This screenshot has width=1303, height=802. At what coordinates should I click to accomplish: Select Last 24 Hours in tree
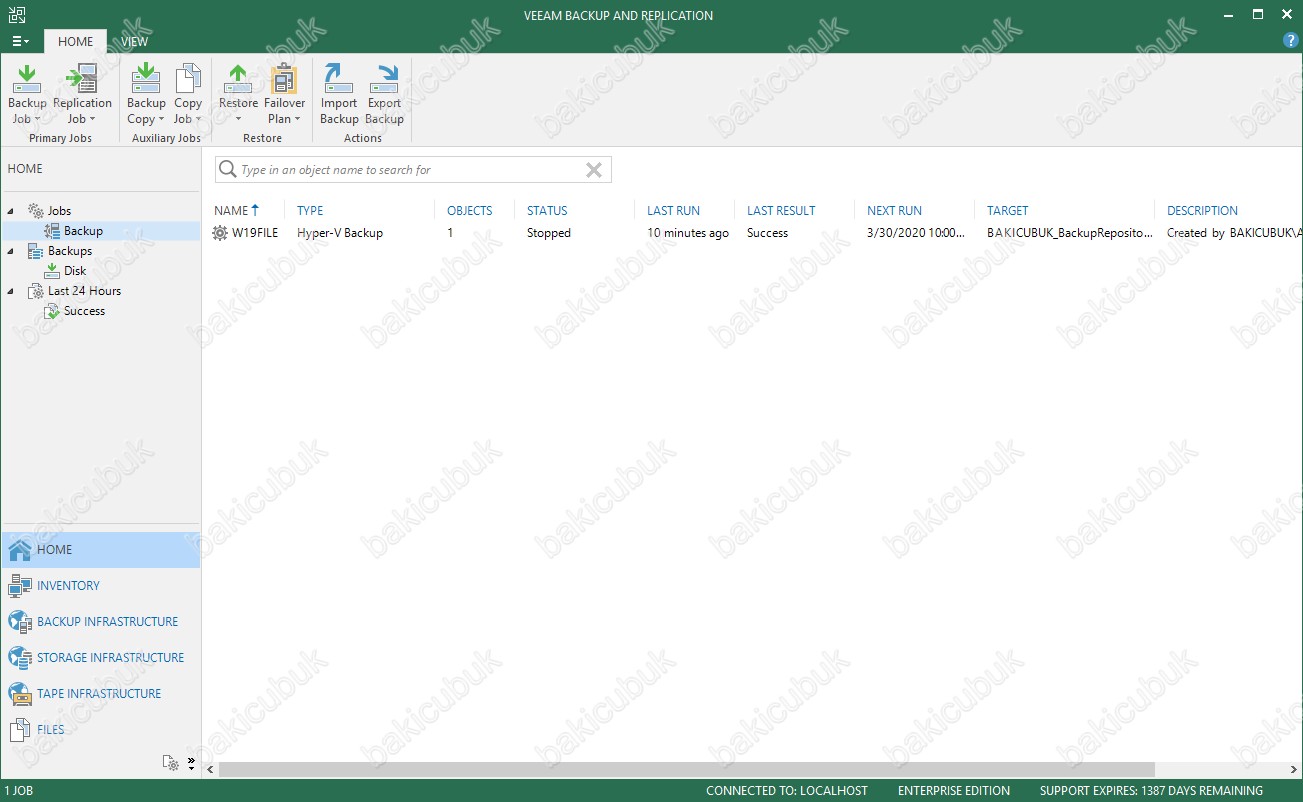click(x=84, y=291)
